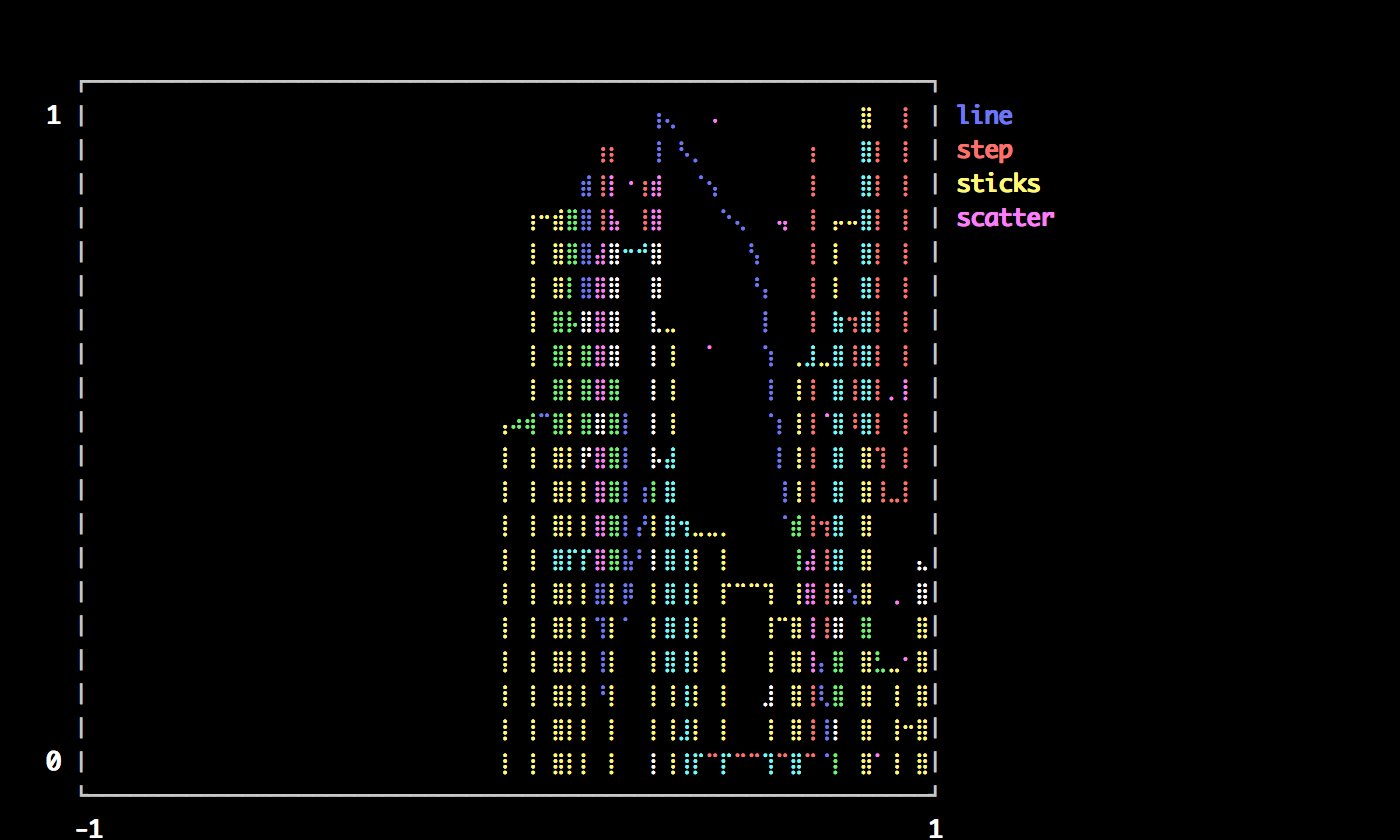This screenshot has height=840, width=1400.
Task: Click the dashed left axis line of the plot
Action: (82, 440)
